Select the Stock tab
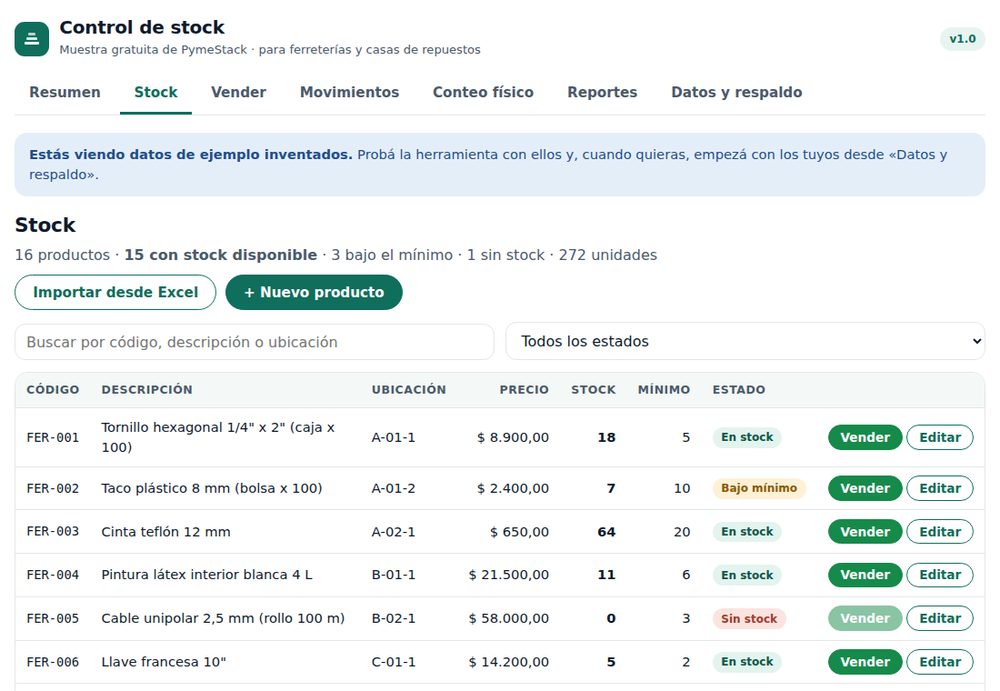 coord(156,93)
